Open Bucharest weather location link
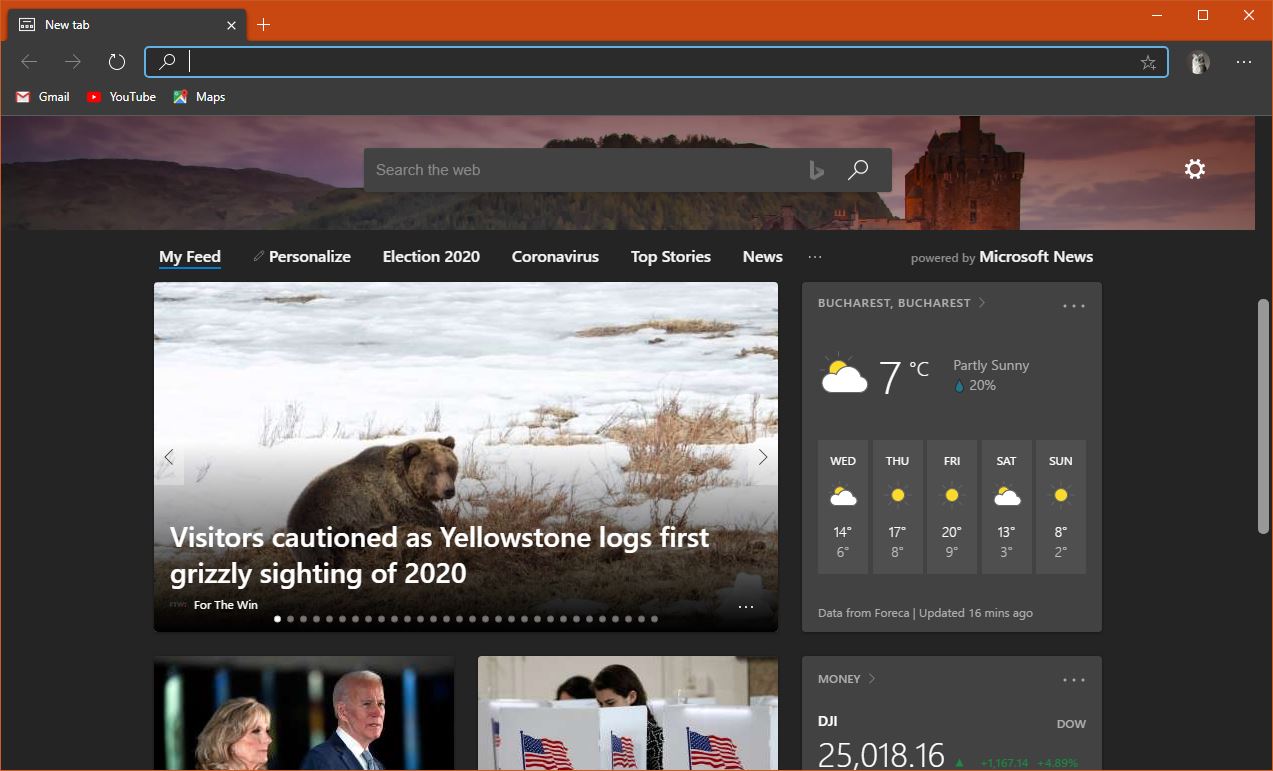Screen dimensions: 1273x771 click(x=894, y=303)
